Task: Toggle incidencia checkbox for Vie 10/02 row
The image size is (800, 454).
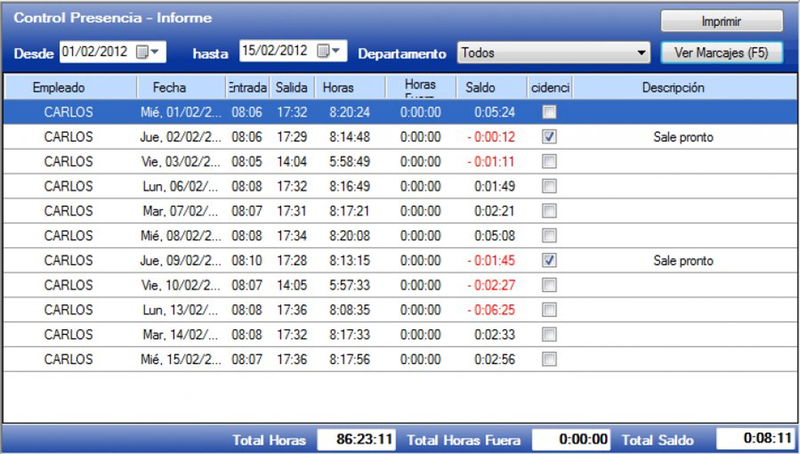Action: point(549,285)
